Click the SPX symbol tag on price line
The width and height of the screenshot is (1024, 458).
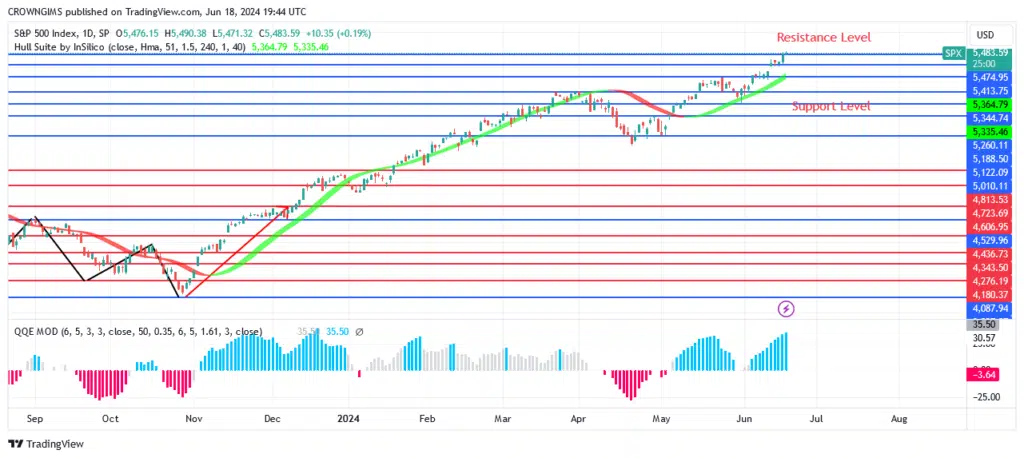click(953, 52)
